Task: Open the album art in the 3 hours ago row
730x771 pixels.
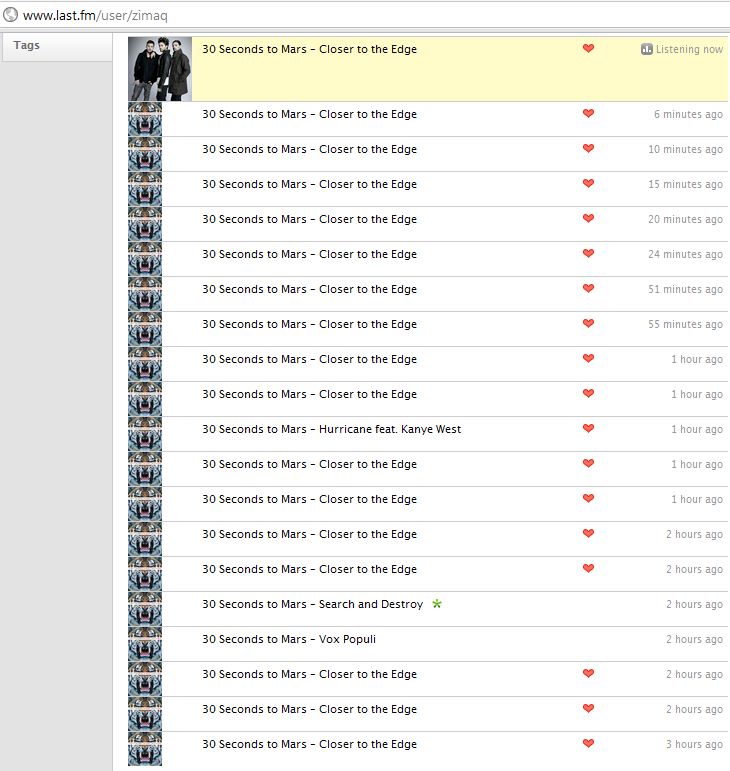Action: pos(145,749)
